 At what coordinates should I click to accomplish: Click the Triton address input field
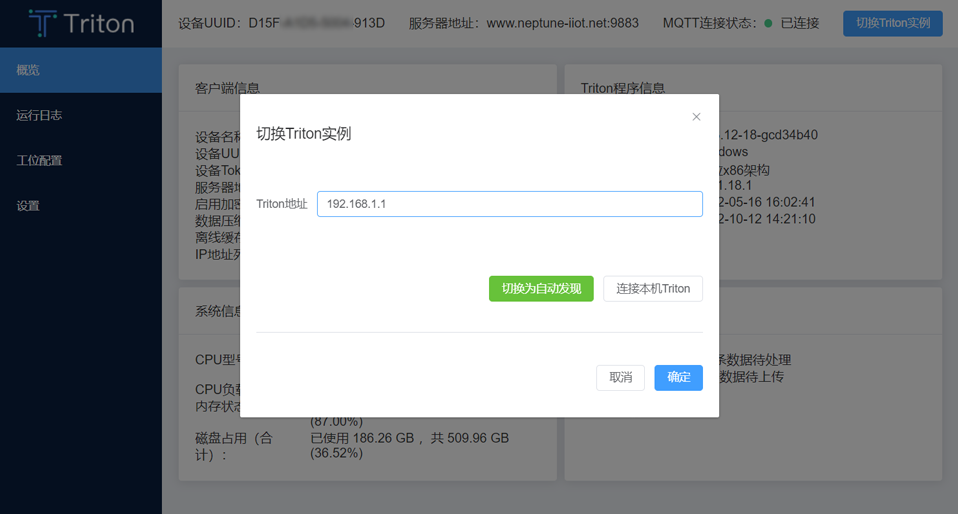click(510, 204)
